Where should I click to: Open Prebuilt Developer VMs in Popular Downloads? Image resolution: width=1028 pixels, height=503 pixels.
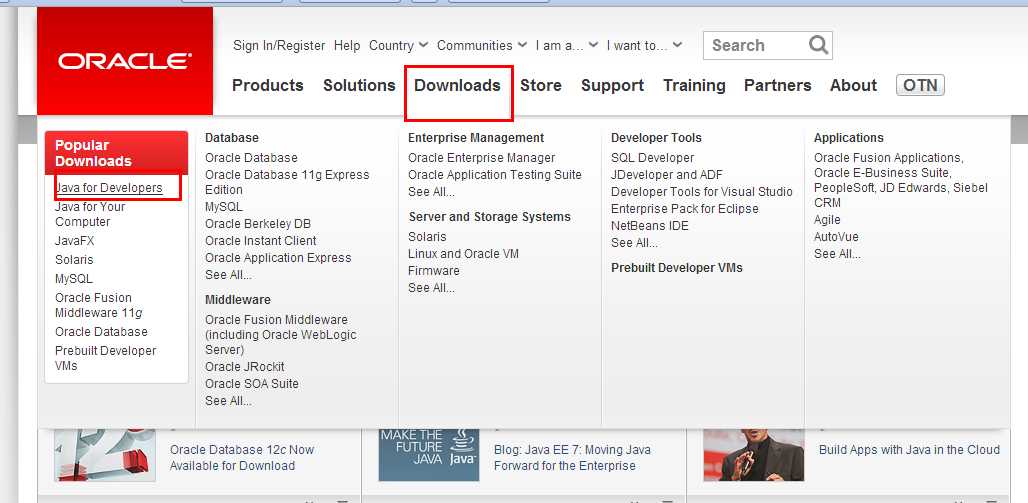106,358
